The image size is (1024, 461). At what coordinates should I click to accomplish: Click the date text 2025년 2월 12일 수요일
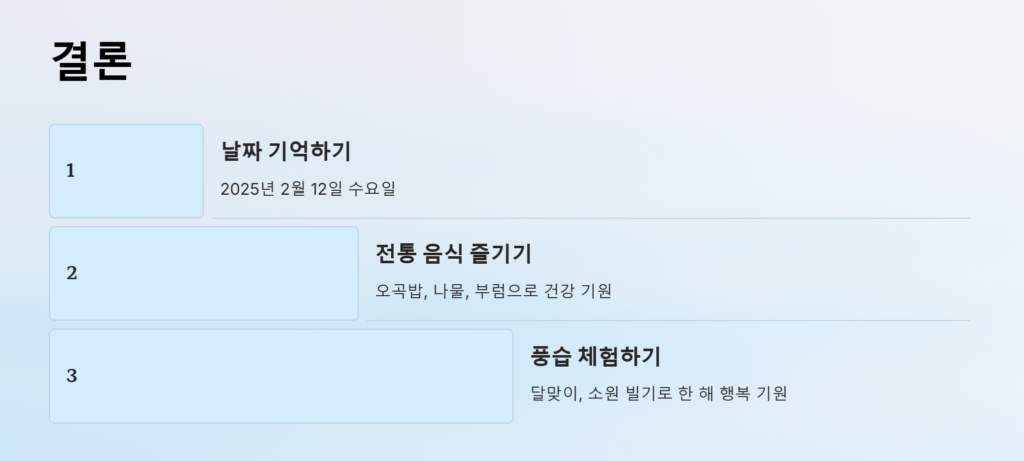coord(308,189)
